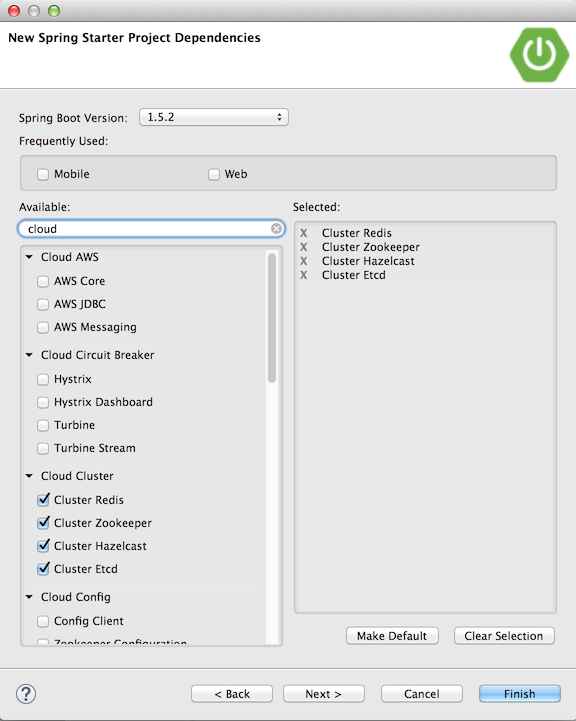Uncheck Cluster Zookeeper checkbox
The width and height of the screenshot is (576, 721).
(x=43, y=523)
